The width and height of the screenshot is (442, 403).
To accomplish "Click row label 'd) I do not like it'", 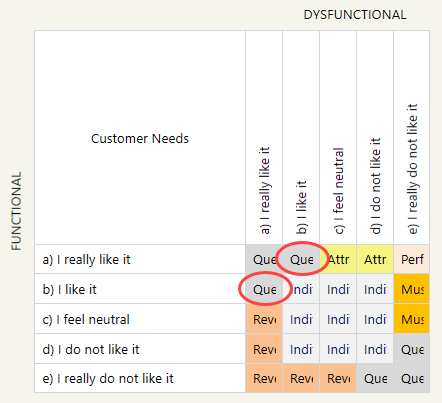I will click(x=91, y=349).
